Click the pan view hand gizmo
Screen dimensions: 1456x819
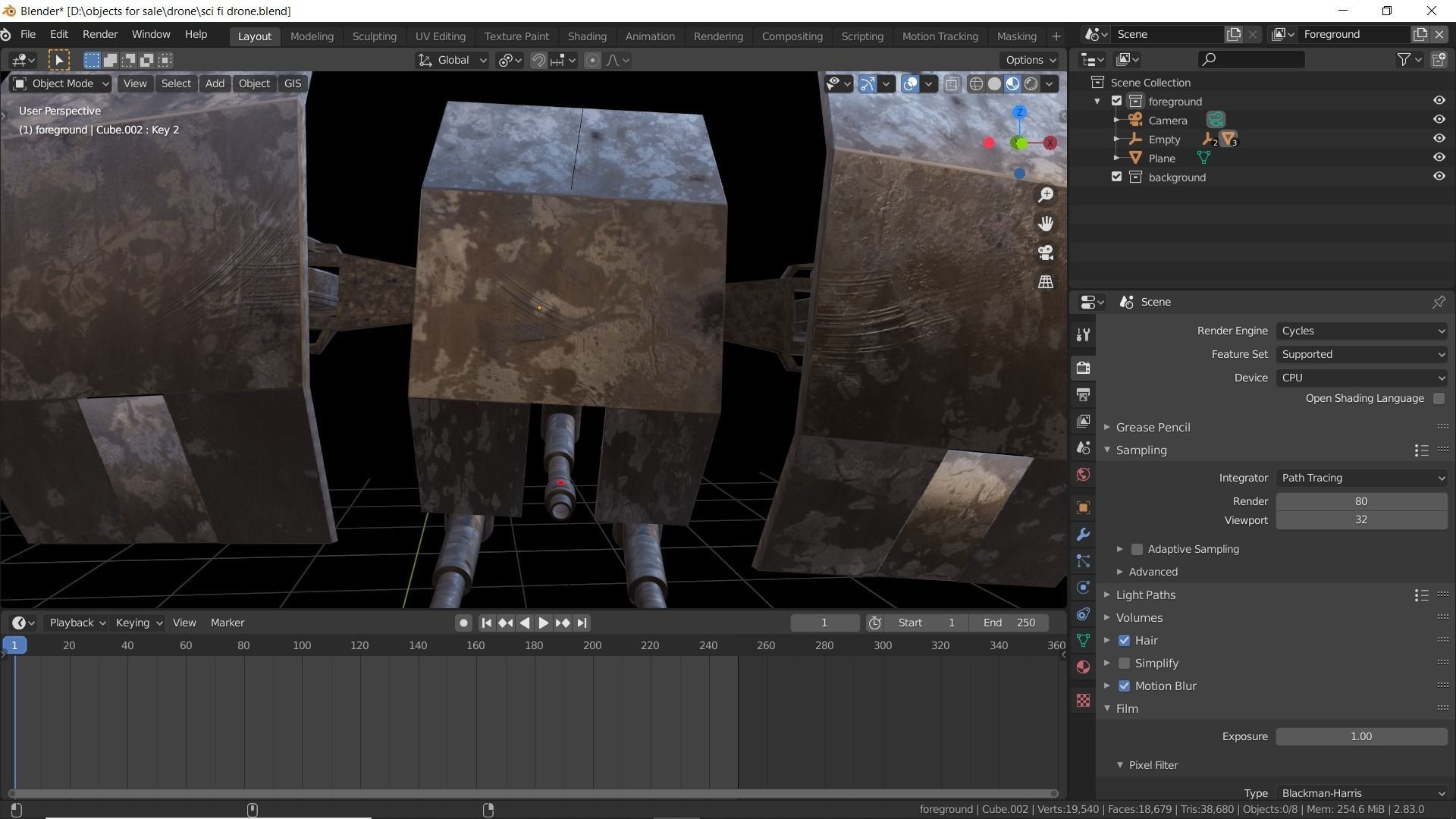click(x=1046, y=224)
